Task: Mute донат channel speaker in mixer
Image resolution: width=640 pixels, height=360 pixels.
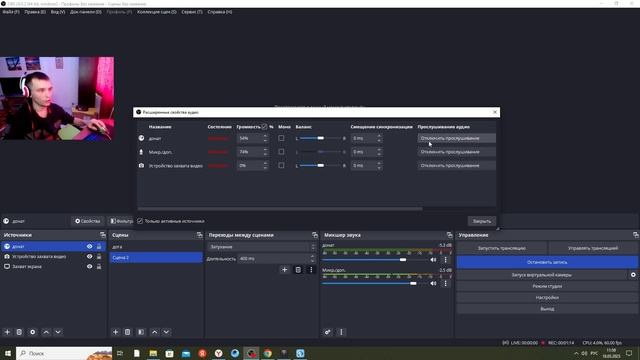Action: coord(433,260)
